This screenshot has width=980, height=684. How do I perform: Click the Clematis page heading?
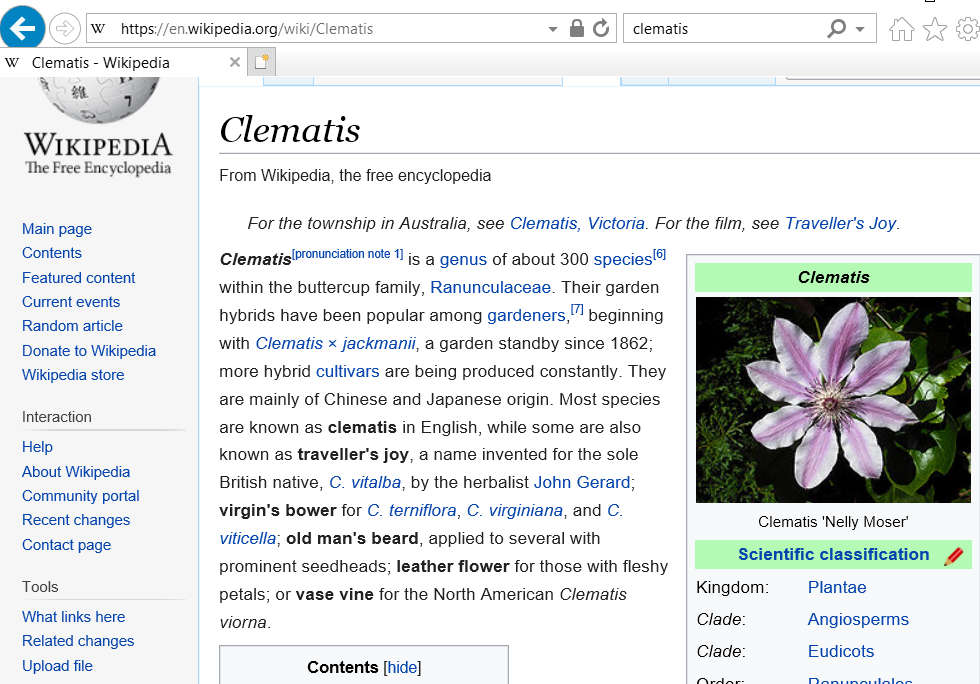click(x=289, y=129)
